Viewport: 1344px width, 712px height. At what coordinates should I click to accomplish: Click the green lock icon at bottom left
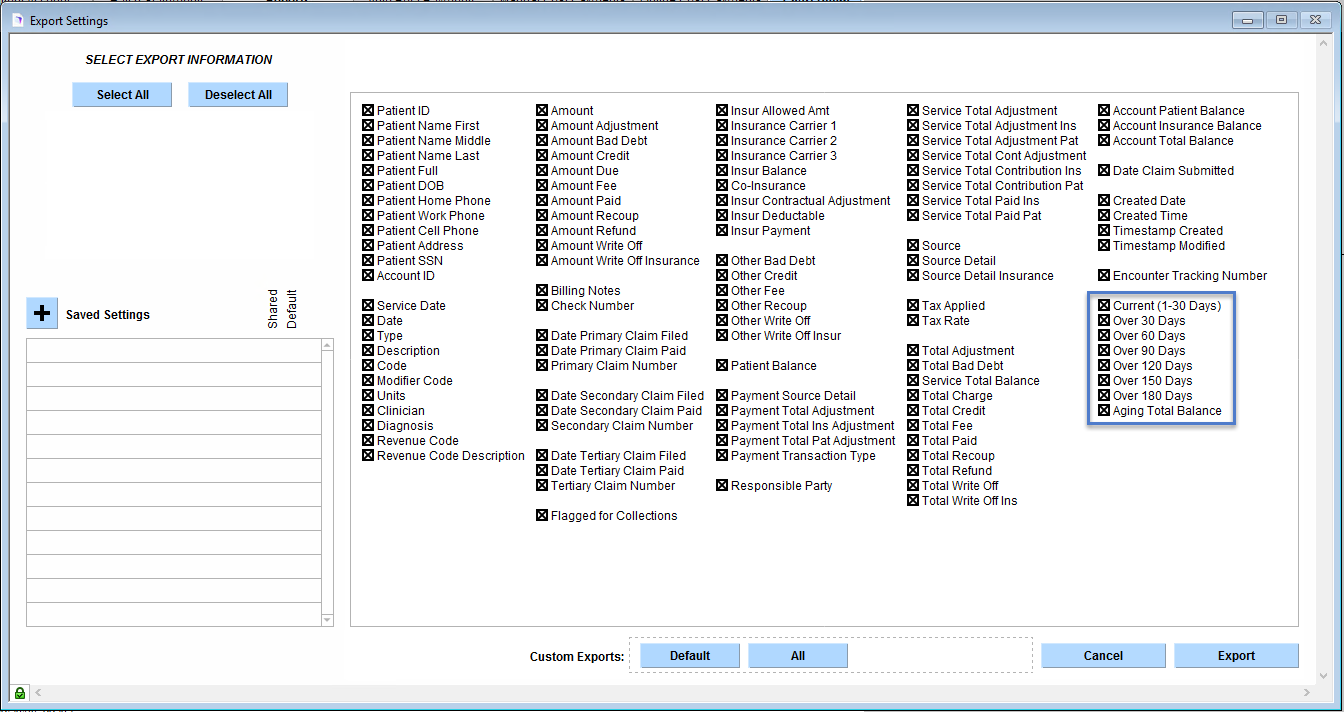click(20, 693)
